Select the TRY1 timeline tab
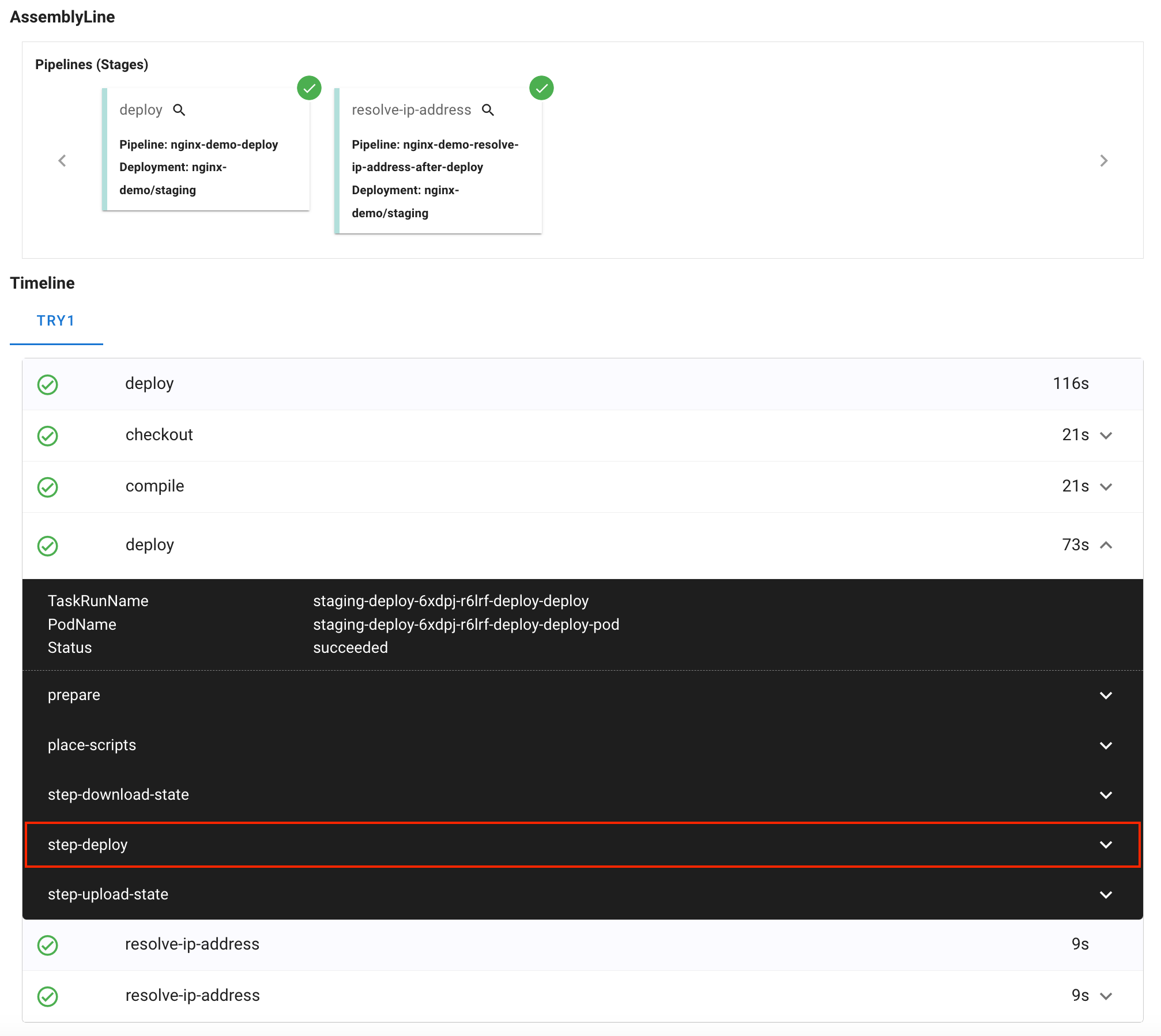This screenshot has height=1036, width=1161. pyautogui.click(x=56, y=321)
